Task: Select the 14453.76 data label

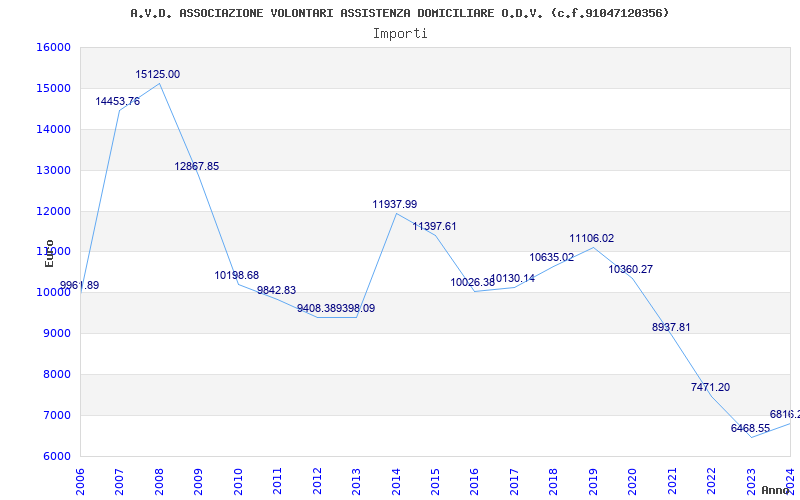Action: coord(118,102)
